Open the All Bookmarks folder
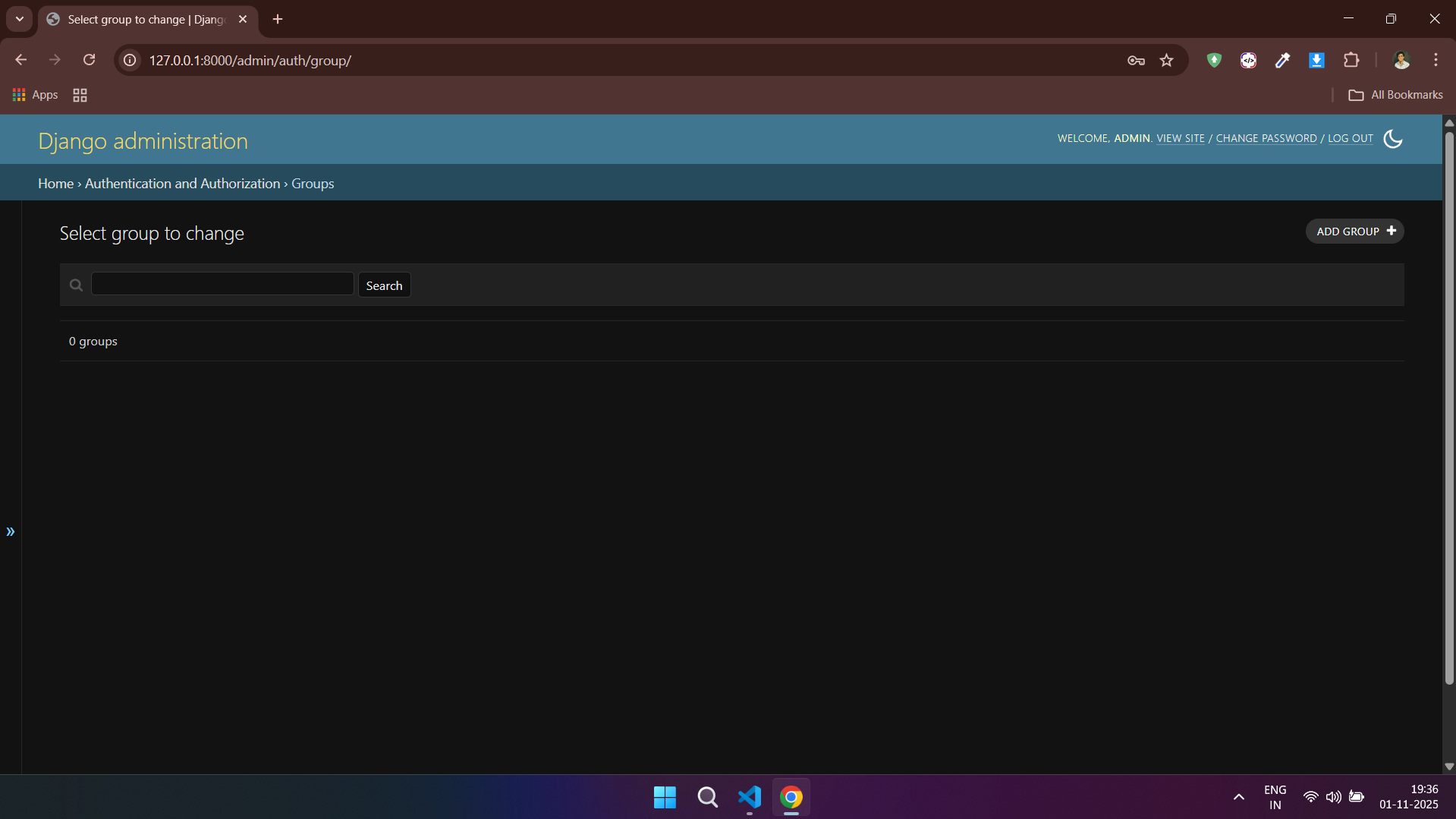1456x819 pixels. coord(1396,95)
